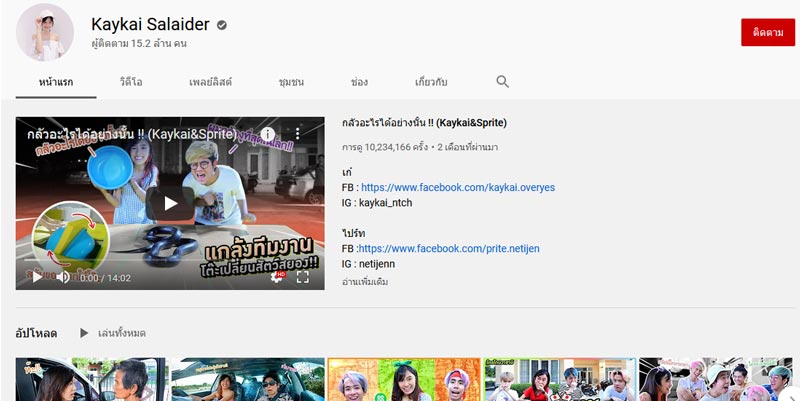Click the video player progress bar
This screenshot has height=401, width=800.
point(170,260)
